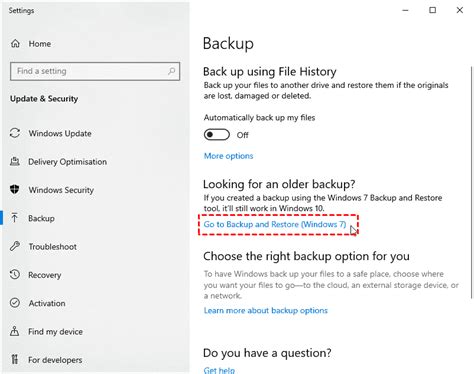
Task: Open the Recovery settings page
Action: tap(45, 275)
